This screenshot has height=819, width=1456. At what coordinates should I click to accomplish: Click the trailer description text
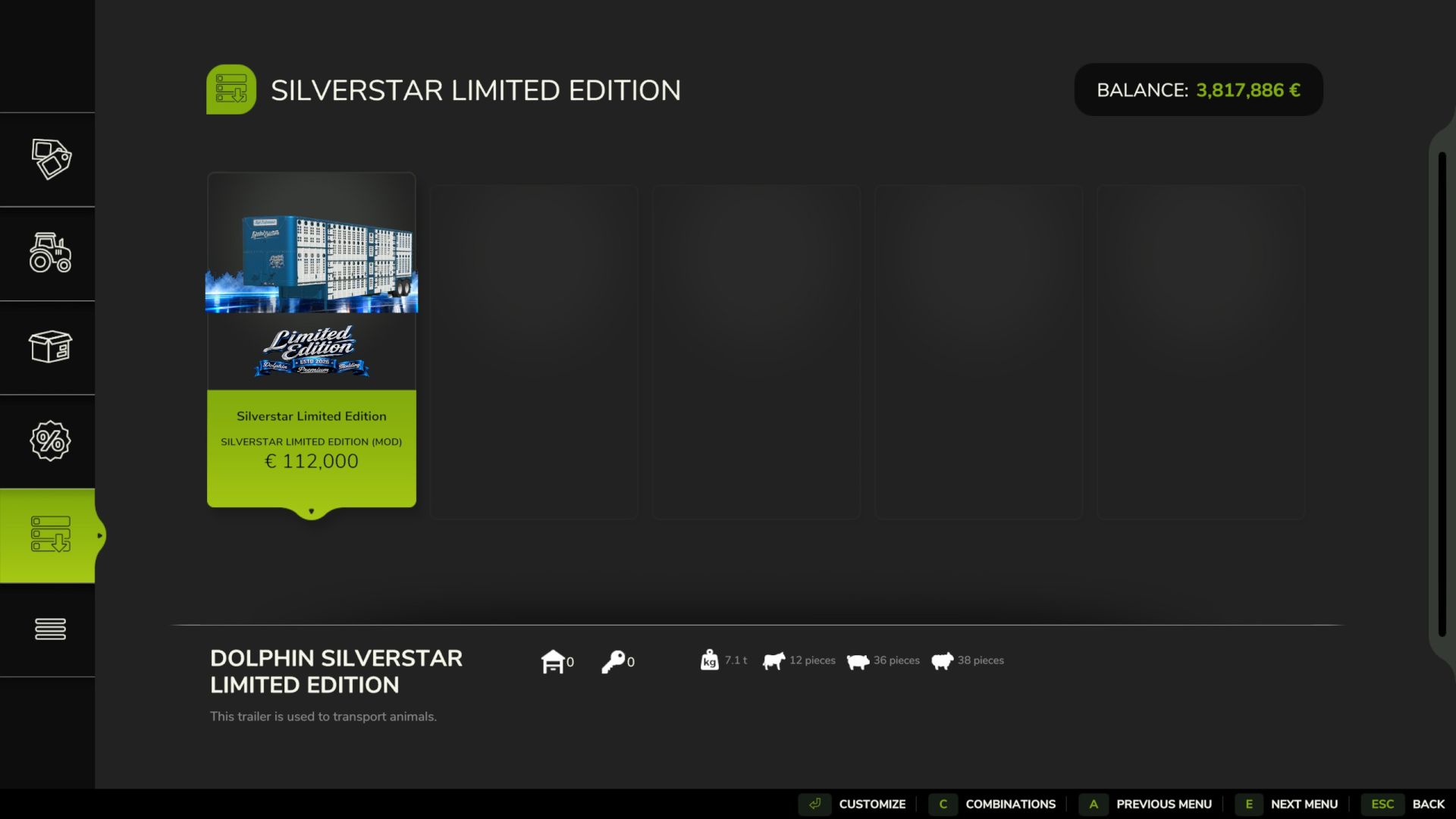click(323, 717)
